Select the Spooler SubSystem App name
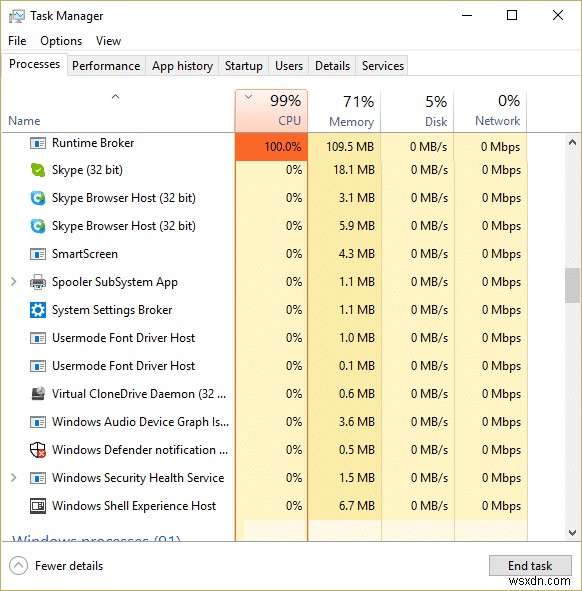The image size is (582, 591). 115,282
